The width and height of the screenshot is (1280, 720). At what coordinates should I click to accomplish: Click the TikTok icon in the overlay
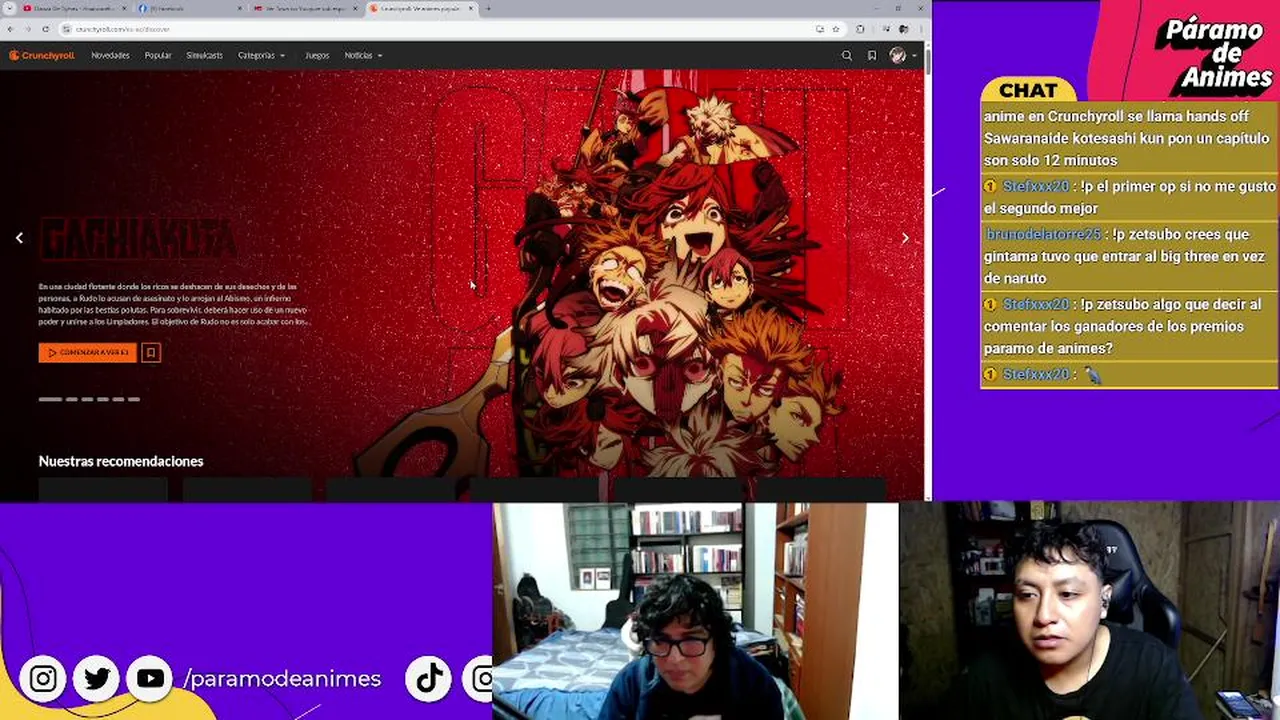point(429,679)
